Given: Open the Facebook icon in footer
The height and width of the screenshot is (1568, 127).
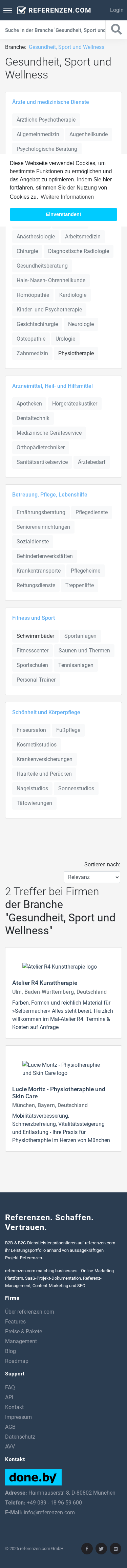Looking at the screenshot, I should 87,1549.
